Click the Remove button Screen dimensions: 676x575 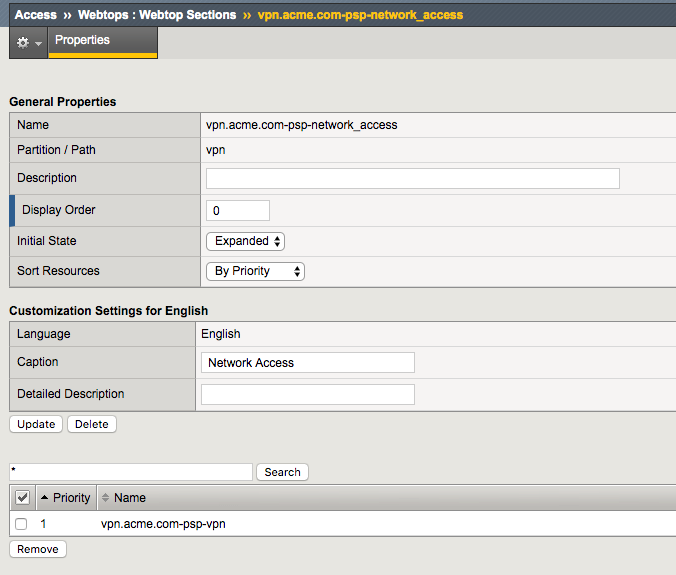click(x=38, y=549)
